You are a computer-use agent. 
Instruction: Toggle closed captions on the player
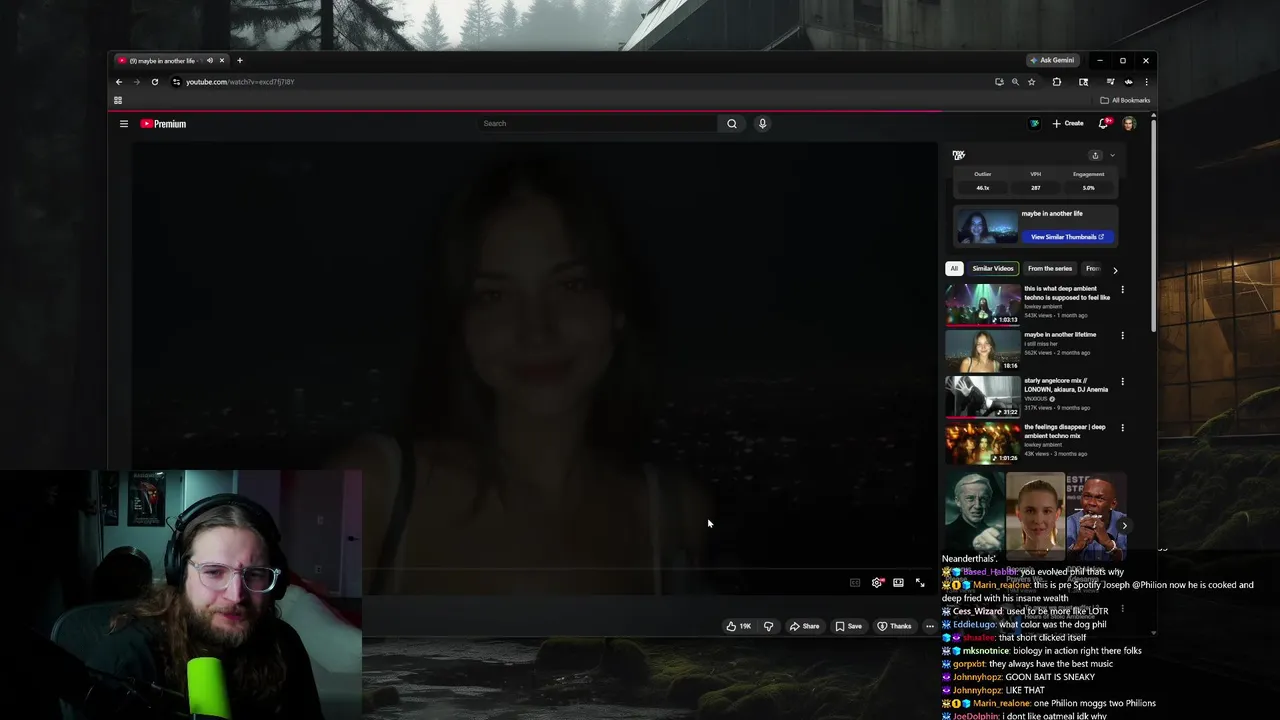pyautogui.click(x=855, y=583)
